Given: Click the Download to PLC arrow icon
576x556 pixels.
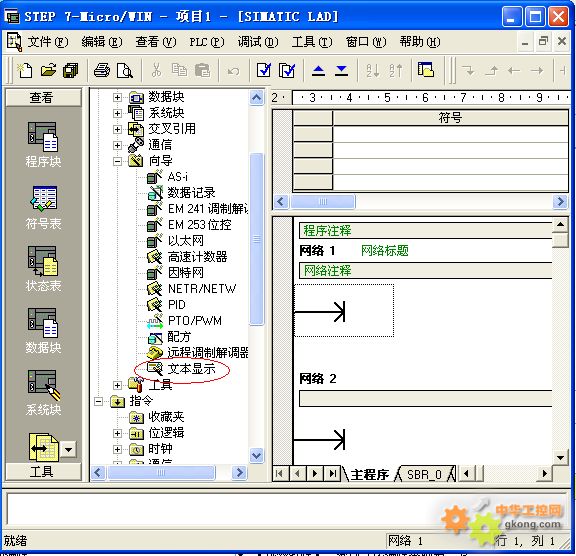Looking at the screenshot, I should point(341,71).
